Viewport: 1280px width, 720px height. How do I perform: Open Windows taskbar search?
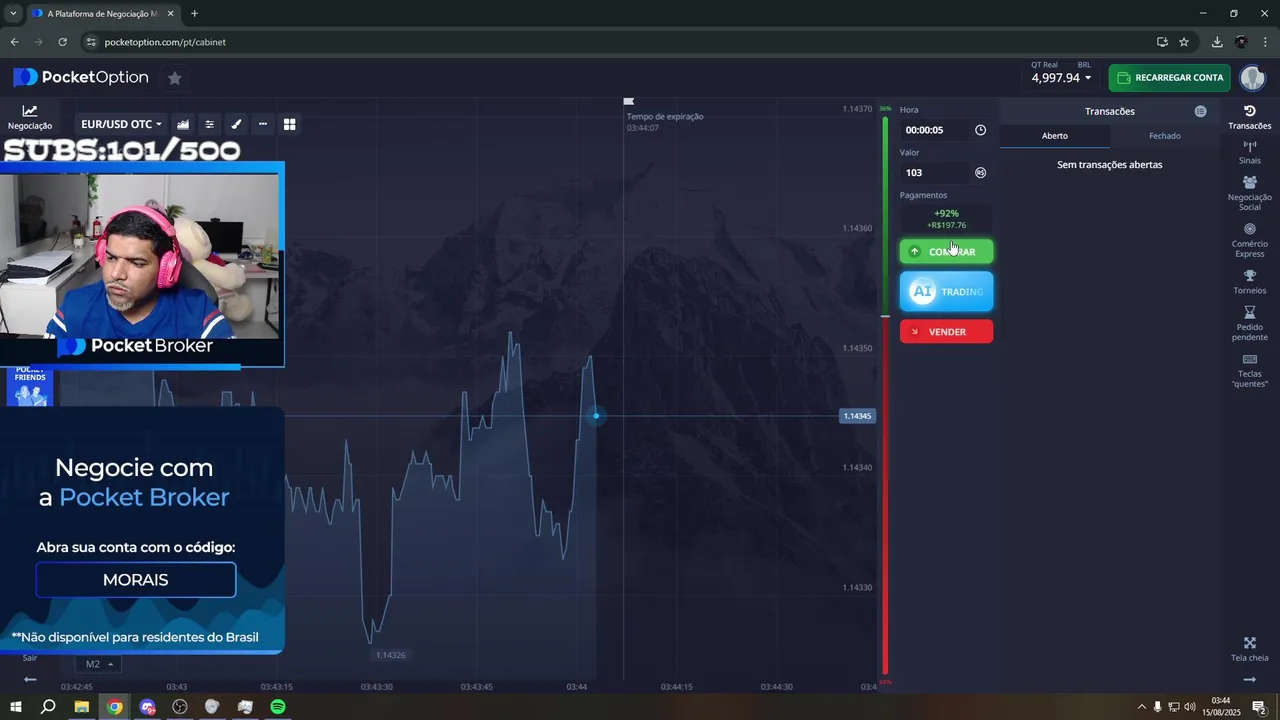coord(48,707)
